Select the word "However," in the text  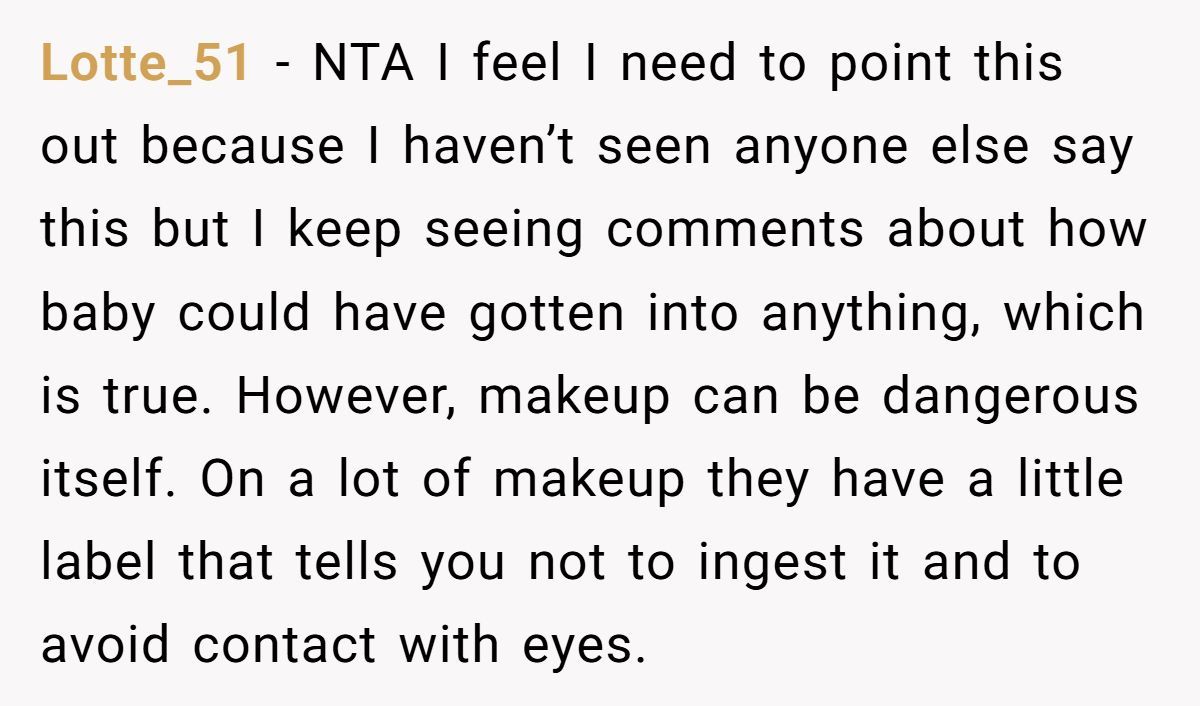348,397
